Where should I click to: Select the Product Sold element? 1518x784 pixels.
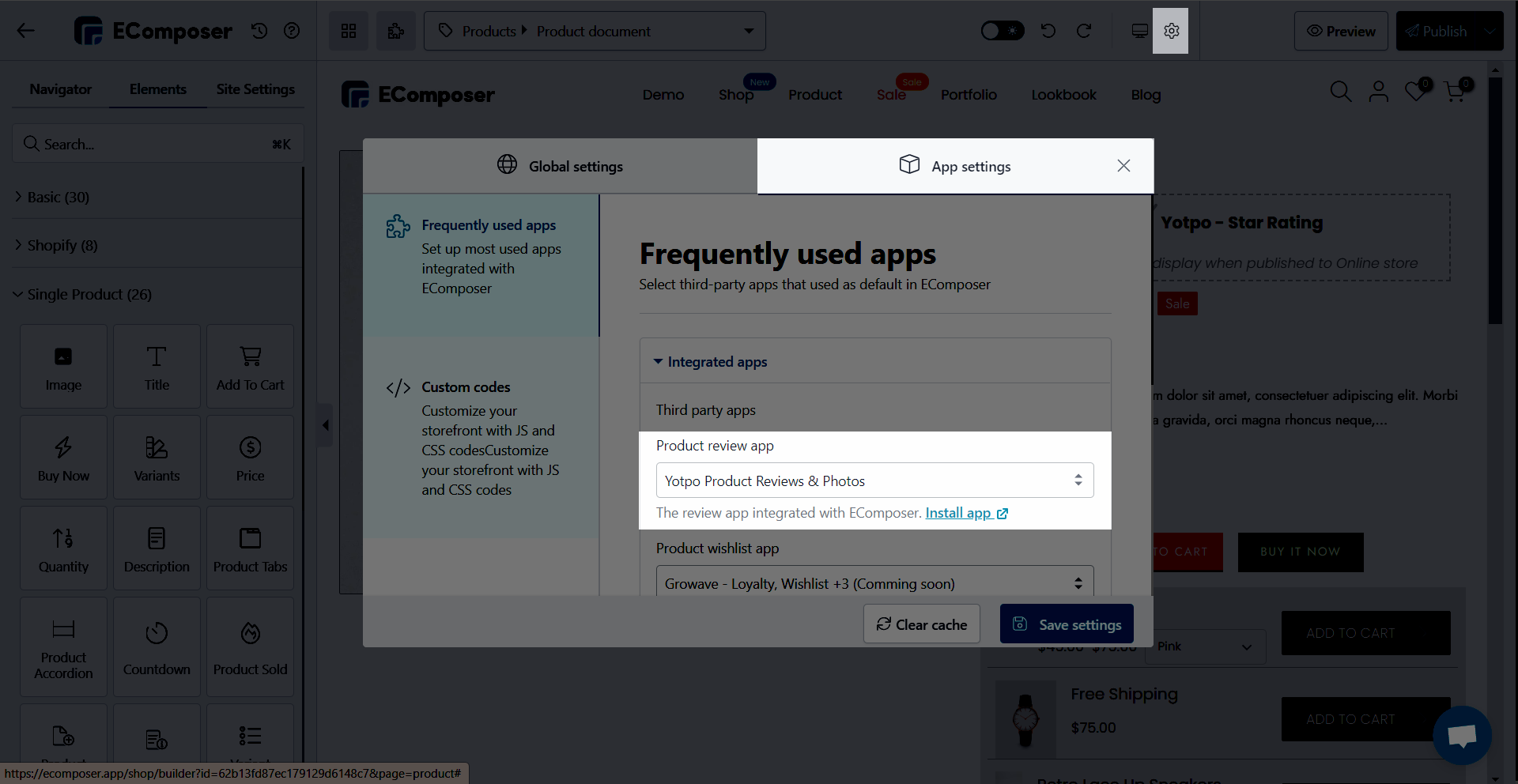(250, 647)
